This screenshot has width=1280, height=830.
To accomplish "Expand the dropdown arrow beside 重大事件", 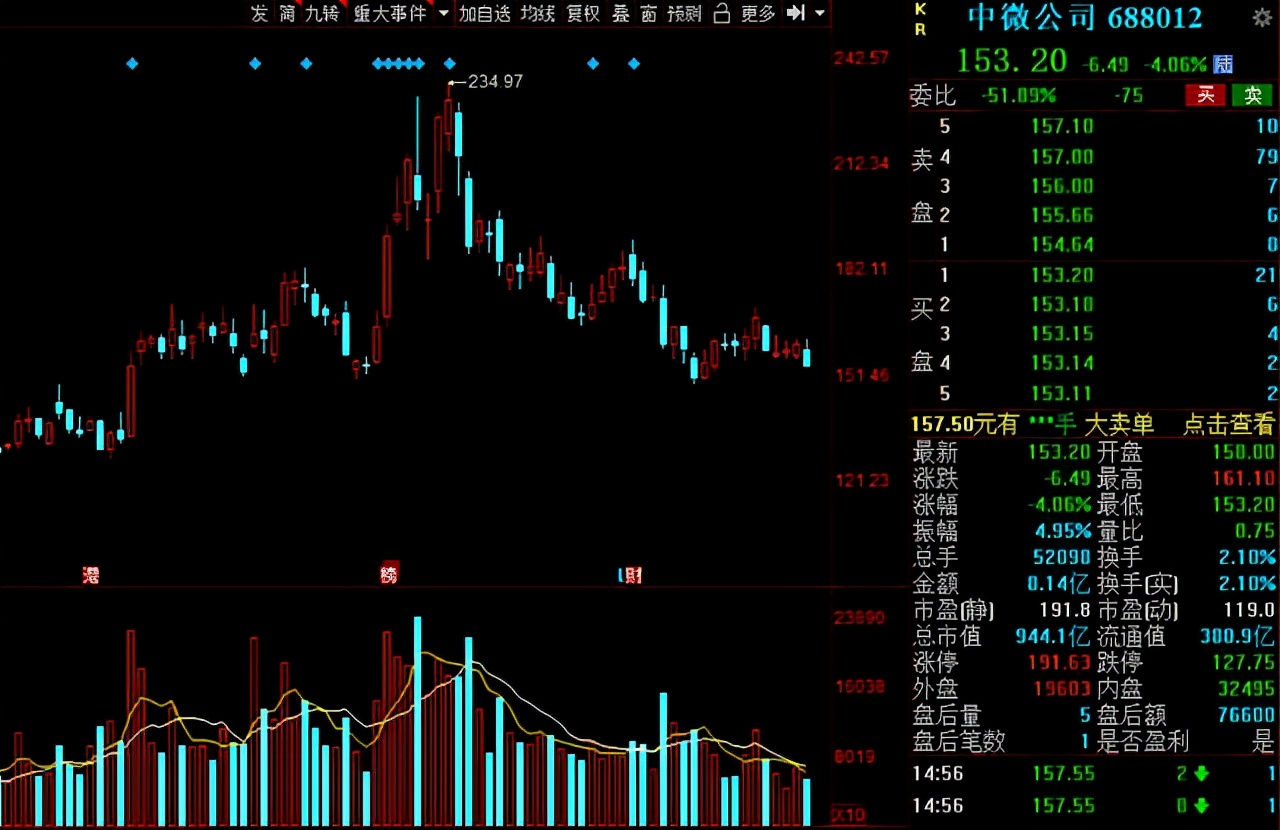I will 444,13.
